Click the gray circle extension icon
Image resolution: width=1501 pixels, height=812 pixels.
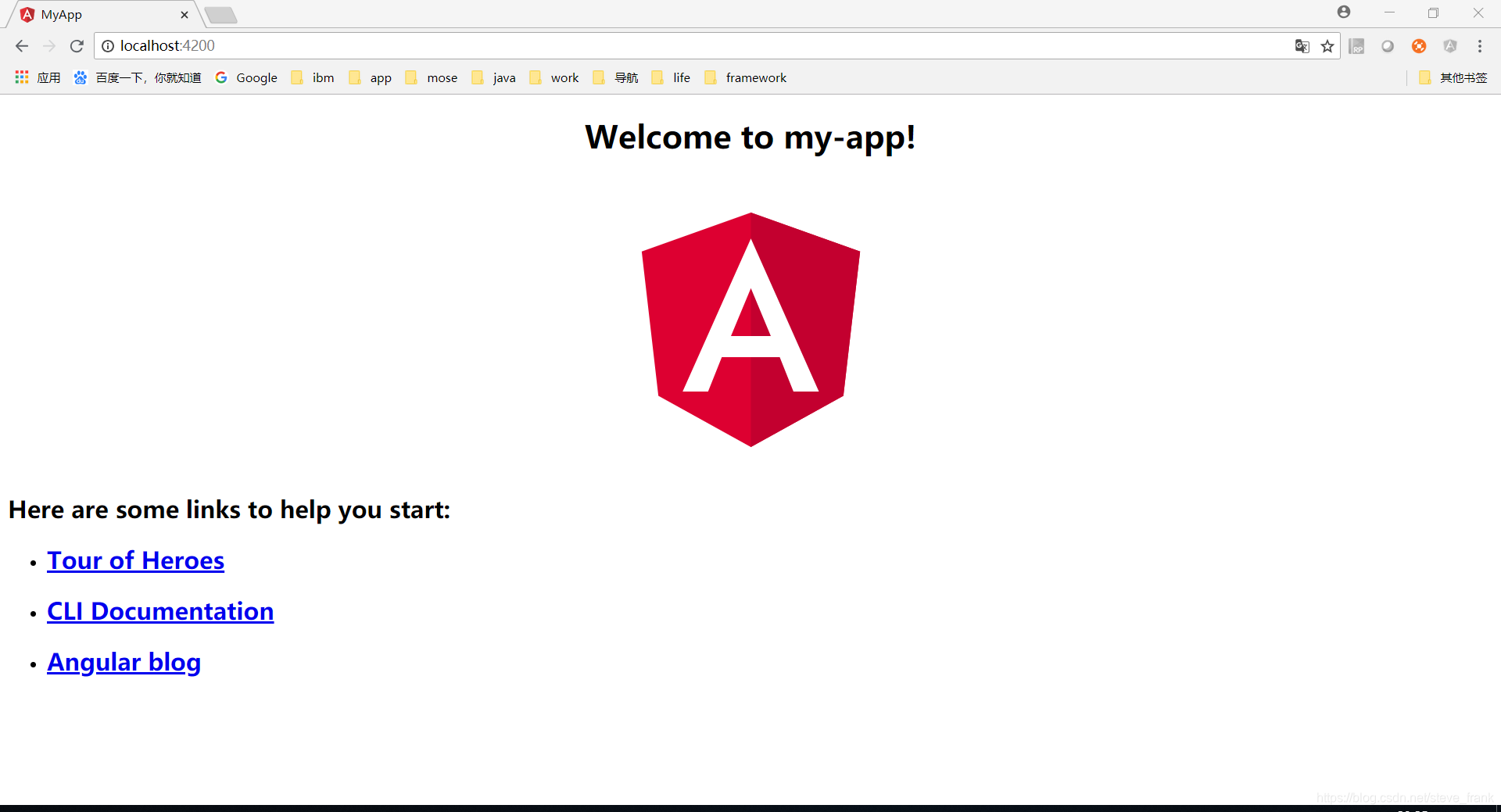(x=1388, y=46)
